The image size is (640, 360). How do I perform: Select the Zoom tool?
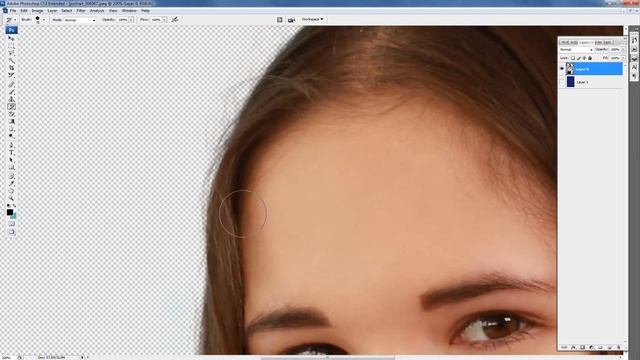[11, 198]
